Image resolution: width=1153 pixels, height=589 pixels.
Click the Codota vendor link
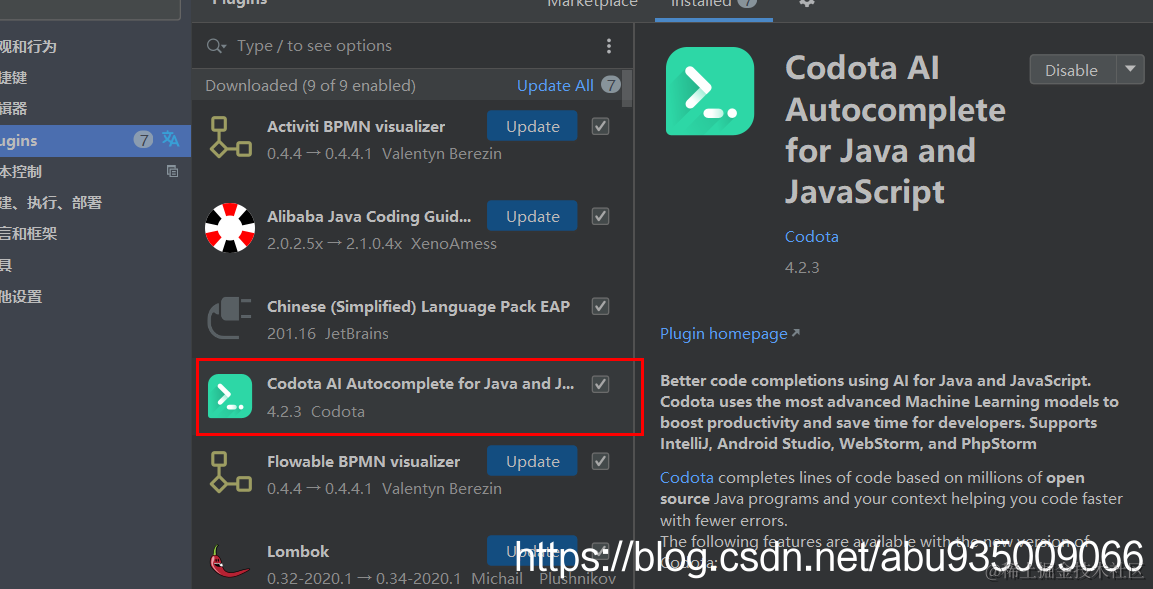812,237
